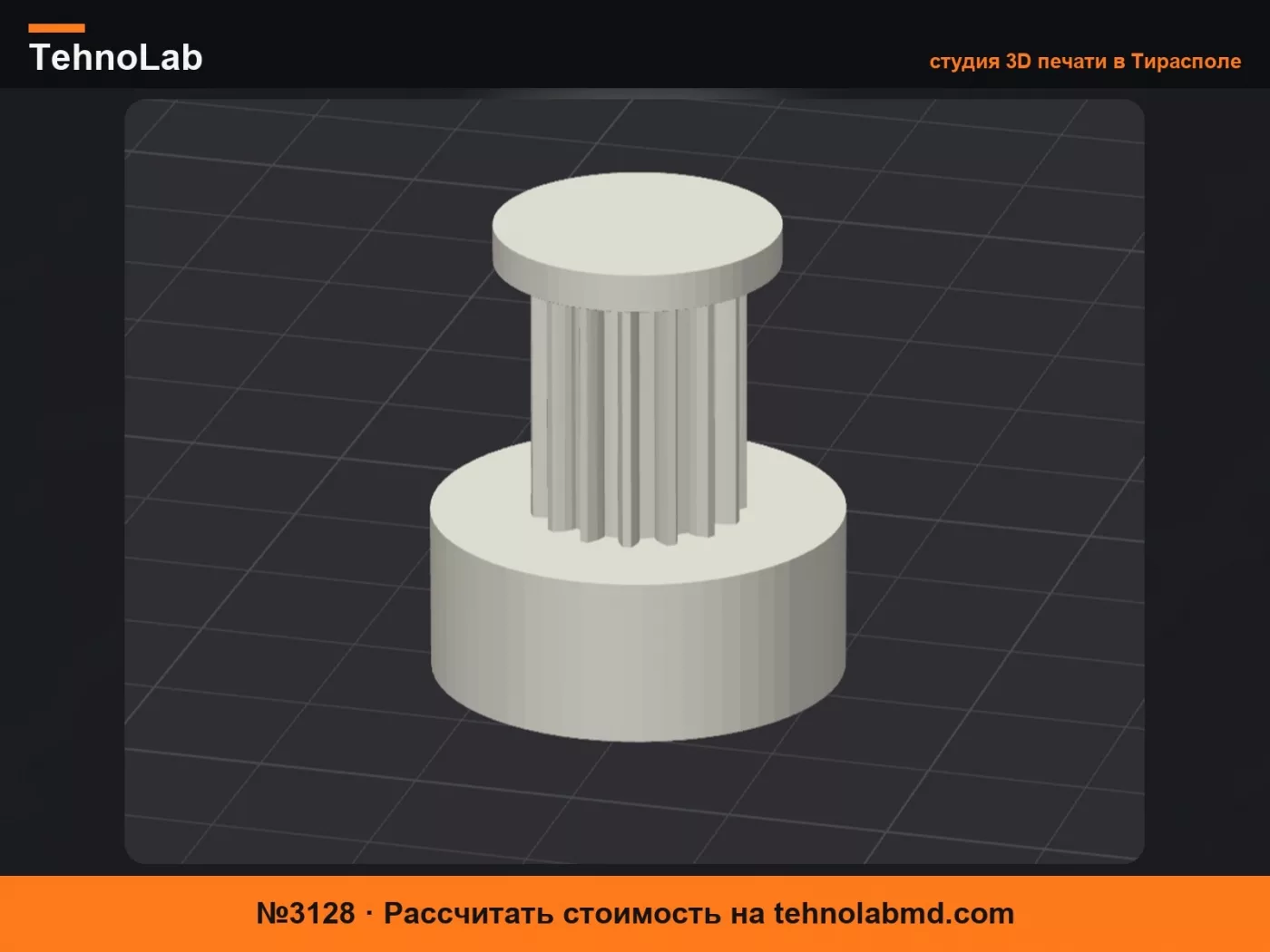
Task: Click 'студия 3D печати в Тирасполе' tagline
Action: pos(1085,62)
